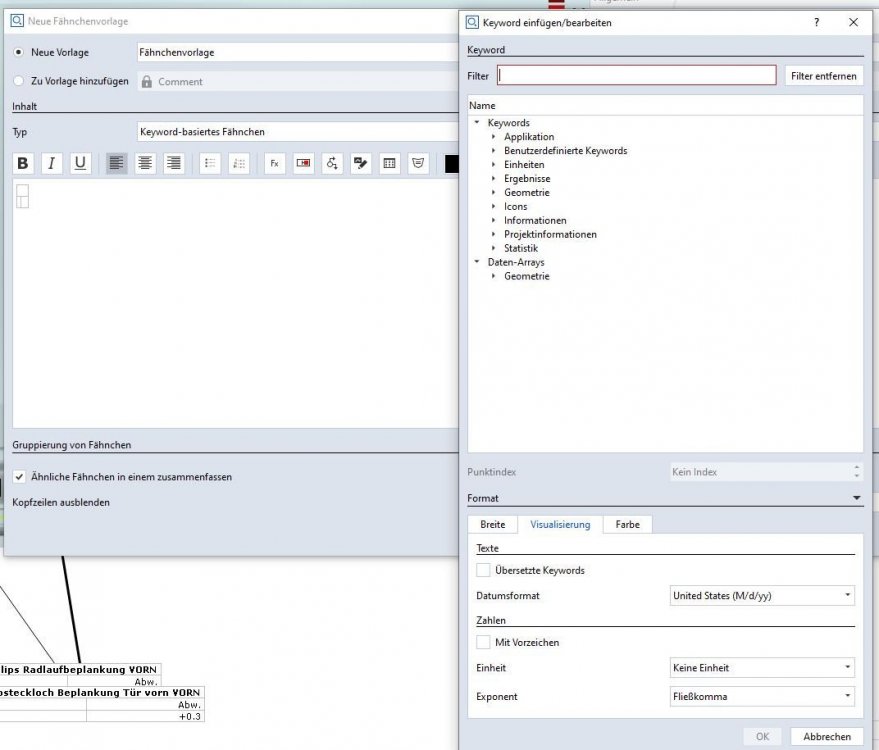Screen dimensions: 879x750
Task: Click the Abbrechen button
Action: 826,736
